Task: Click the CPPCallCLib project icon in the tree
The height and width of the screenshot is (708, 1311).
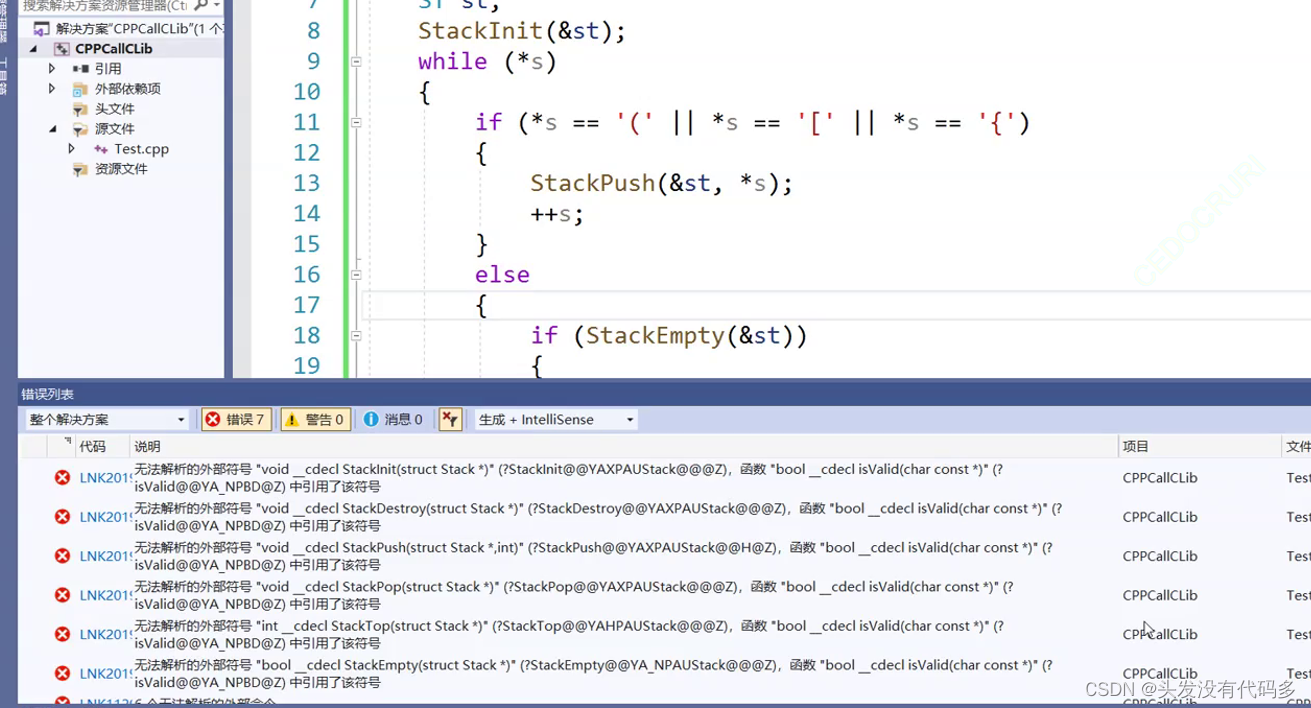Action: [x=61, y=49]
